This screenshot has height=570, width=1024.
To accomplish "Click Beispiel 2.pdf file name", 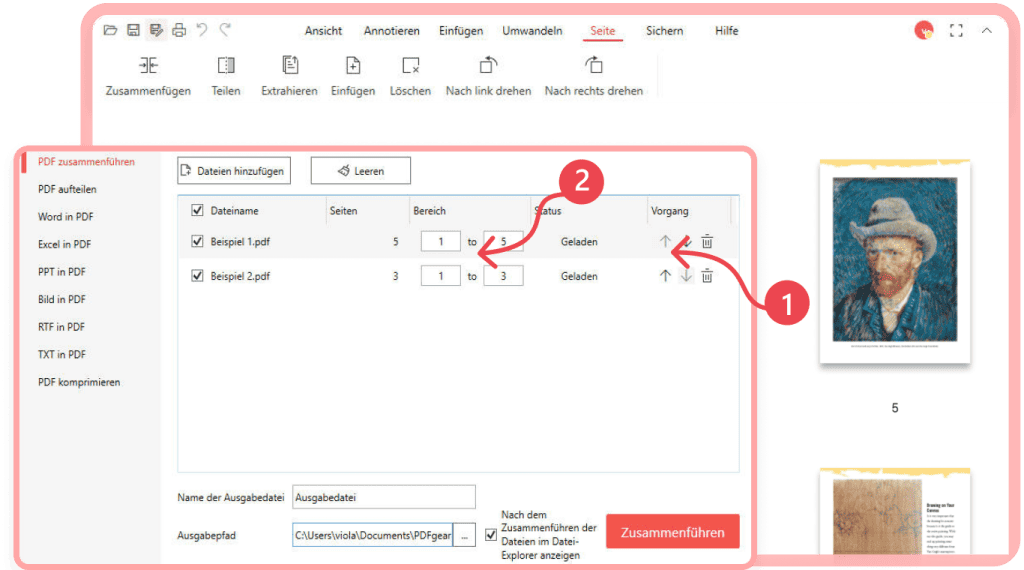I will 240,276.
